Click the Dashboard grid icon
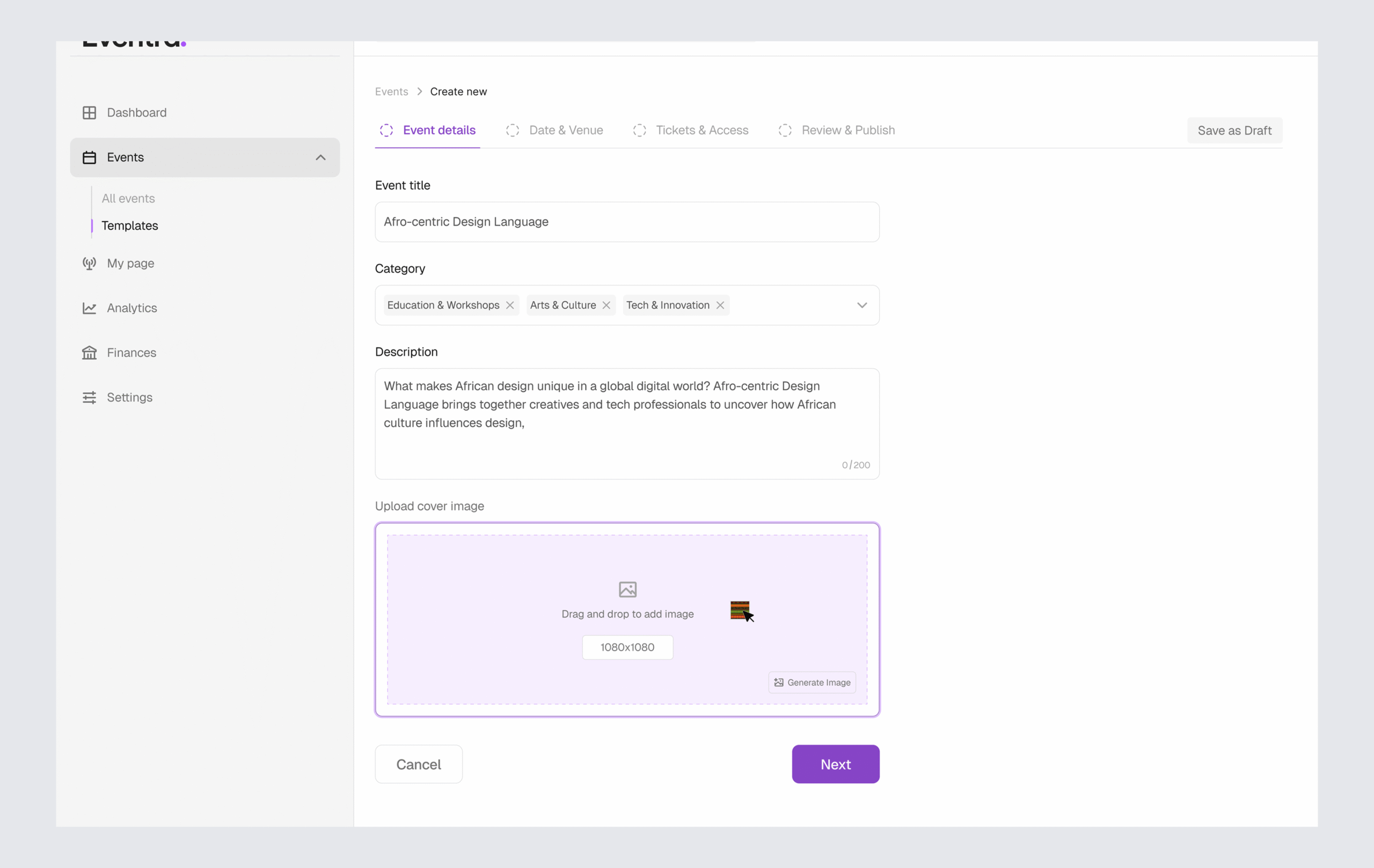 89,112
